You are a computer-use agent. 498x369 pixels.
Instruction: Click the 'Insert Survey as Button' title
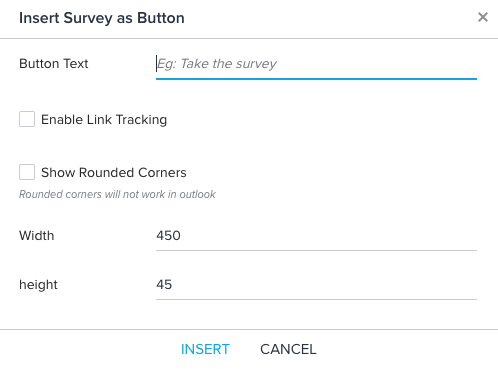point(102,18)
